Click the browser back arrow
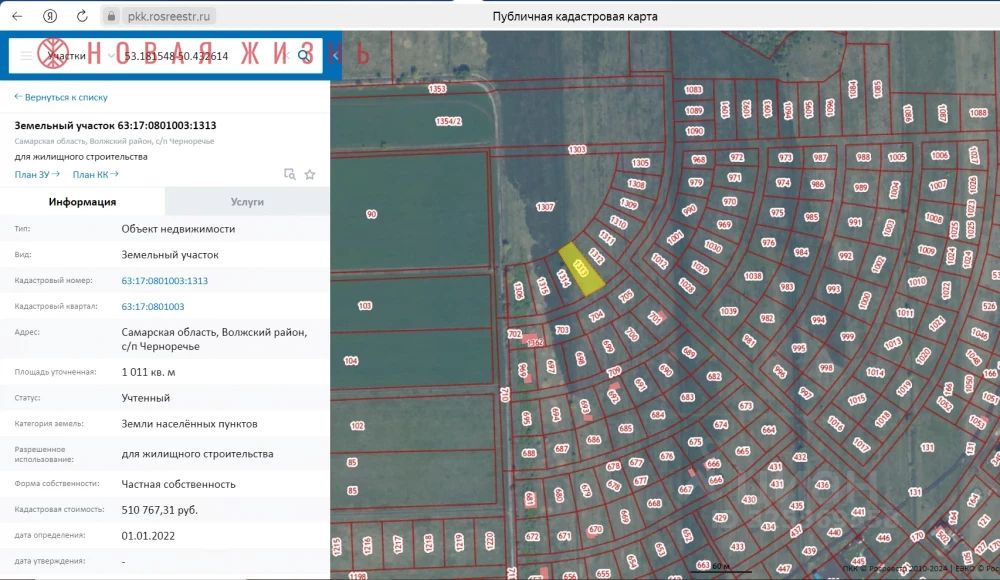This screenshot has width=1000, height=580. tap(17, 16)
